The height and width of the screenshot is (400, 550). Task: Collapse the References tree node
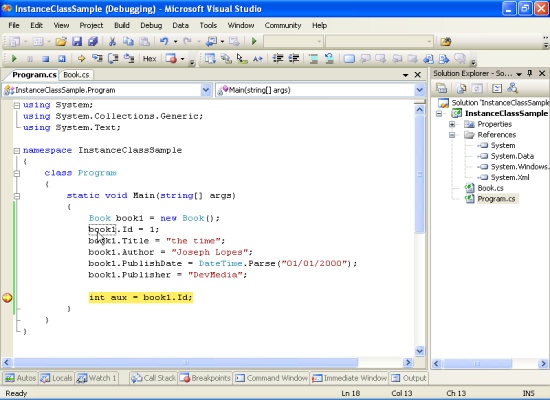click(452, 135)
